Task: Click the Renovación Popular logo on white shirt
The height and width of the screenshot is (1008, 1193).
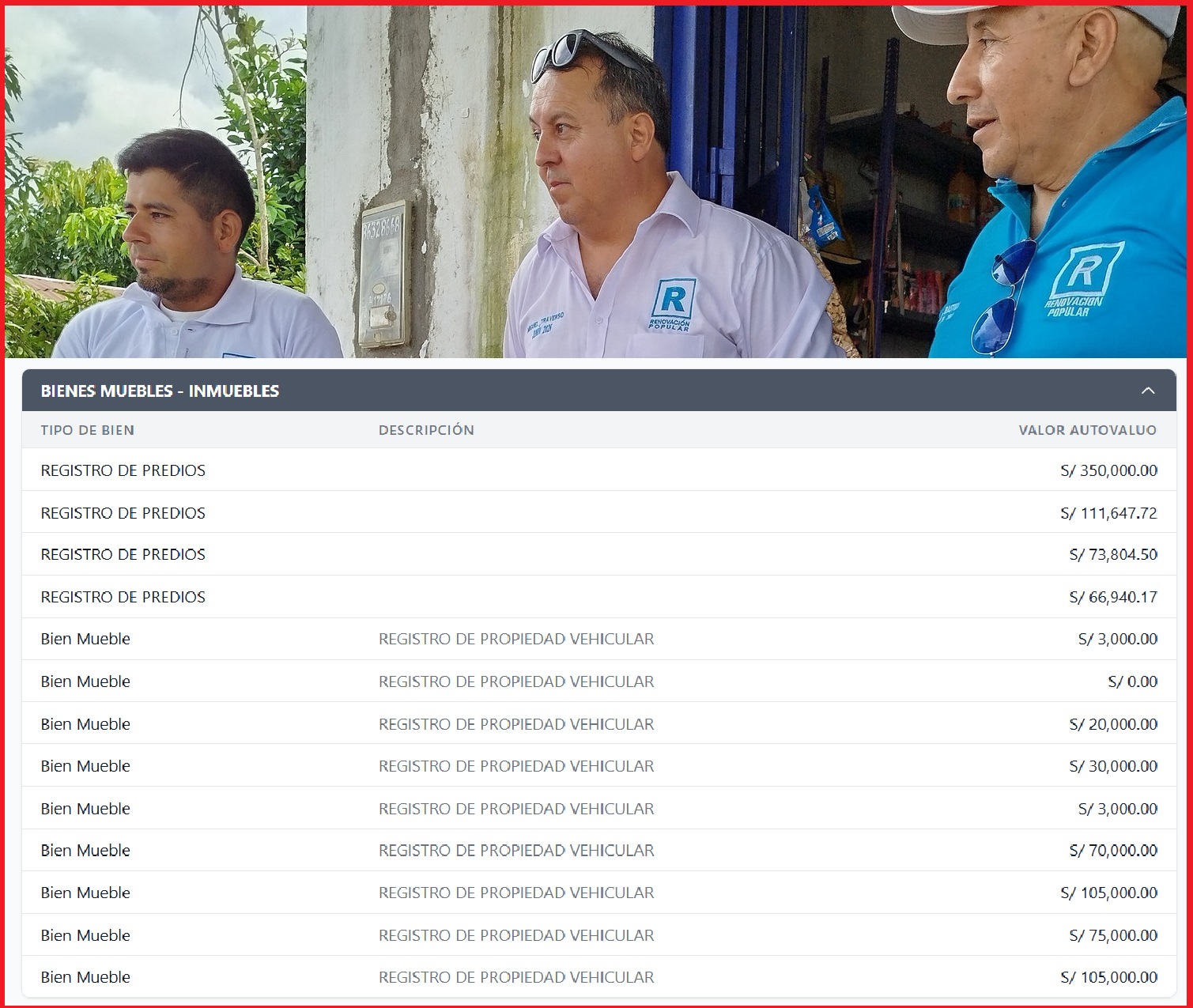Action: click(x=671, y=304)
